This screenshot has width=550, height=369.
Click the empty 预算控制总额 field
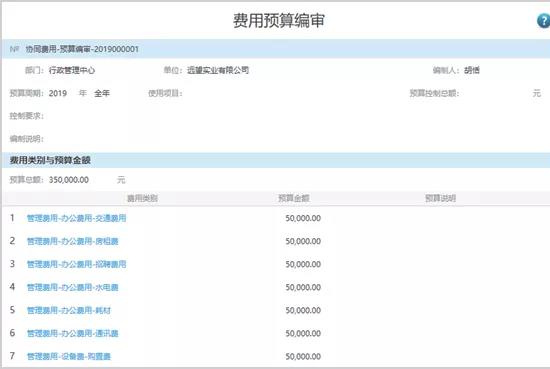(495, 93)
